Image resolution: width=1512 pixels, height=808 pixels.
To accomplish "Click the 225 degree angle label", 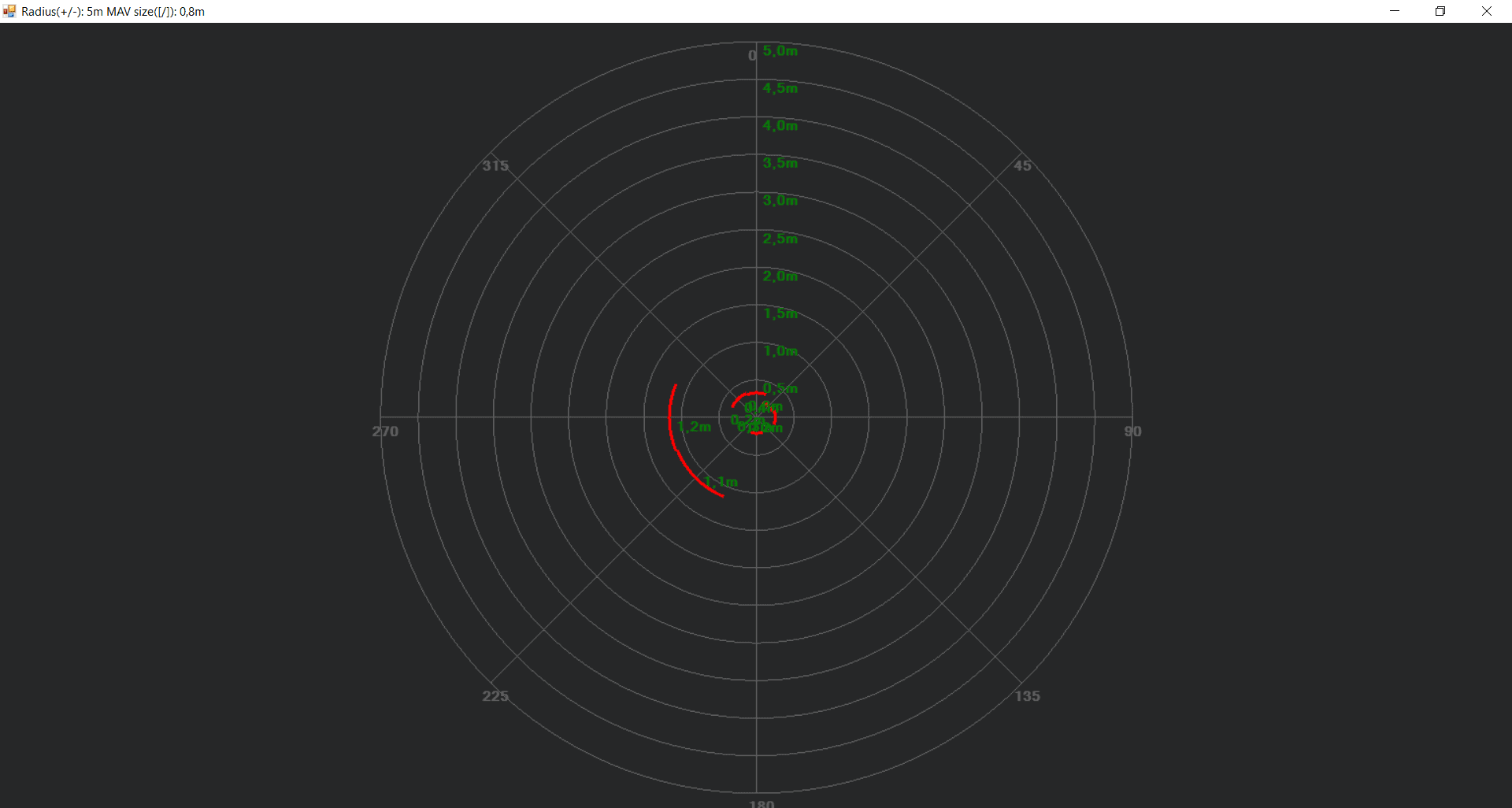I will click(495, 696).
